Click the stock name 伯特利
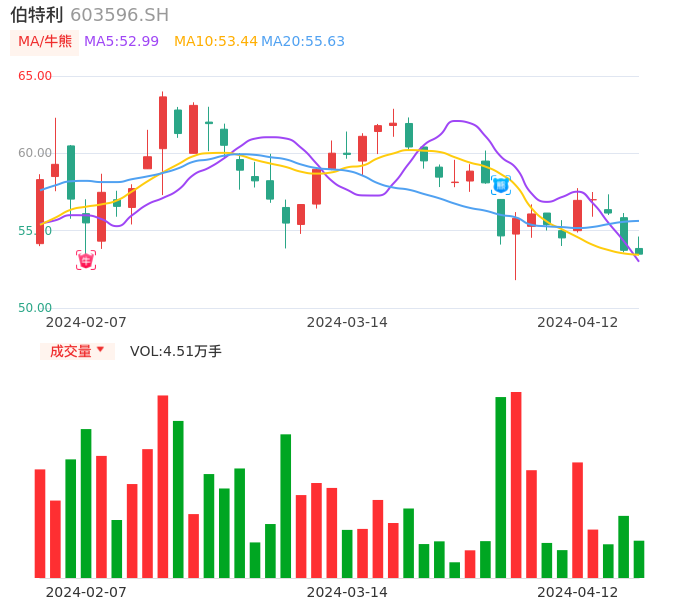 [x=37, y=15]
